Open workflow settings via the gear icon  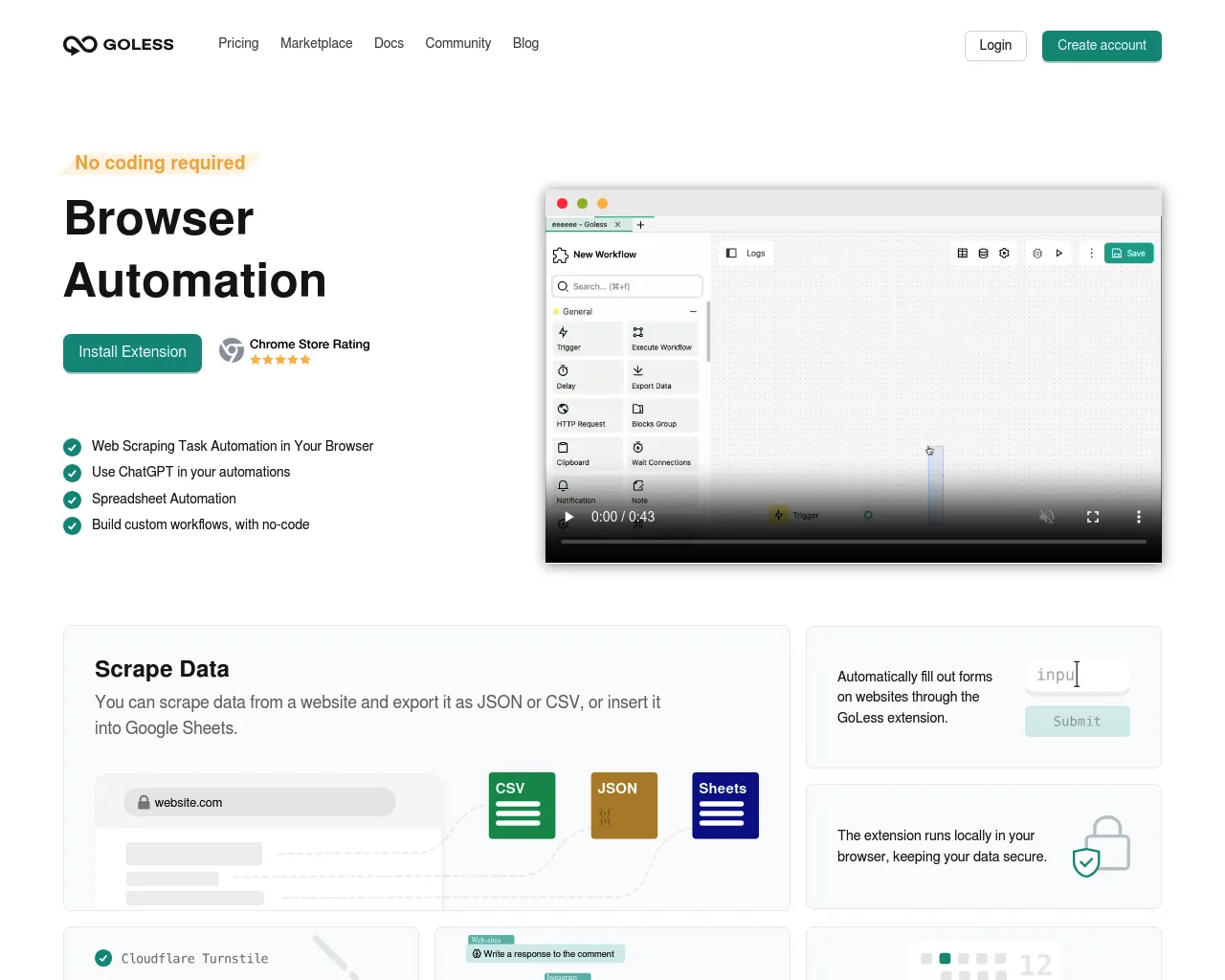(1003, 253)
